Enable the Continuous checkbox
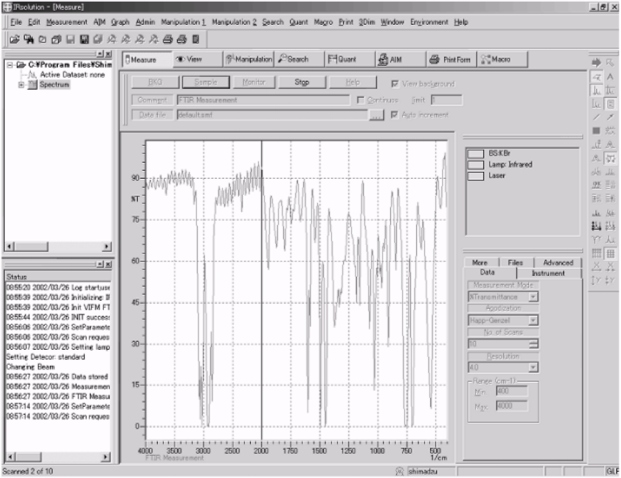621x478 pixels. pos(360,100)
